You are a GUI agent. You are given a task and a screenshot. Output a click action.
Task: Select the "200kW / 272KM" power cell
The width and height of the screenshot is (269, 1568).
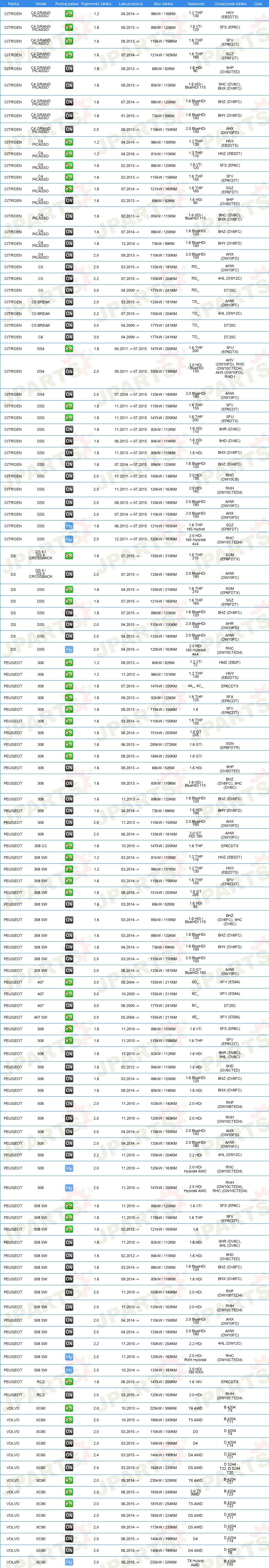[x=163, y=744]
